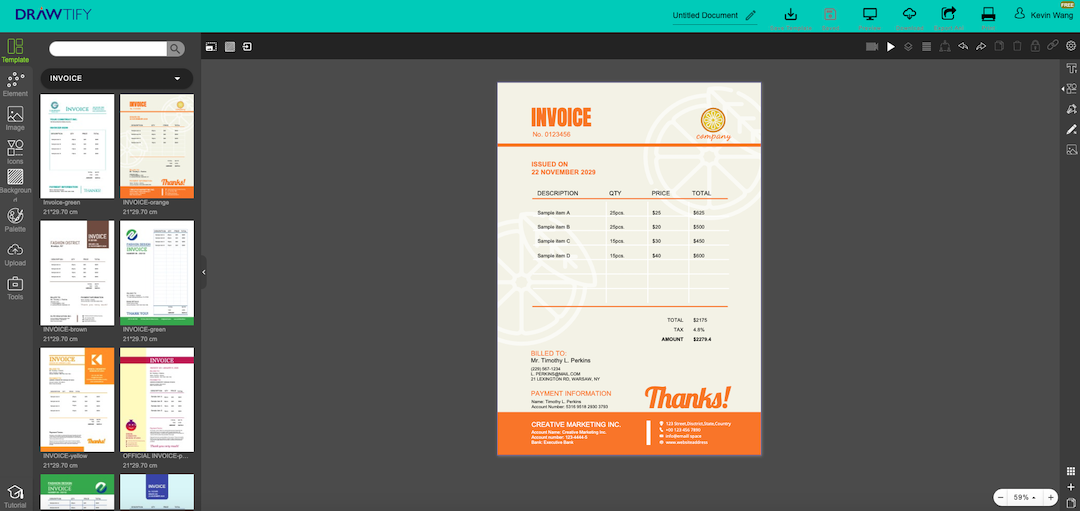Click the import arrow toolbar icon
1080x511 pixels.
pyautogui.click(x=247, y=47)
